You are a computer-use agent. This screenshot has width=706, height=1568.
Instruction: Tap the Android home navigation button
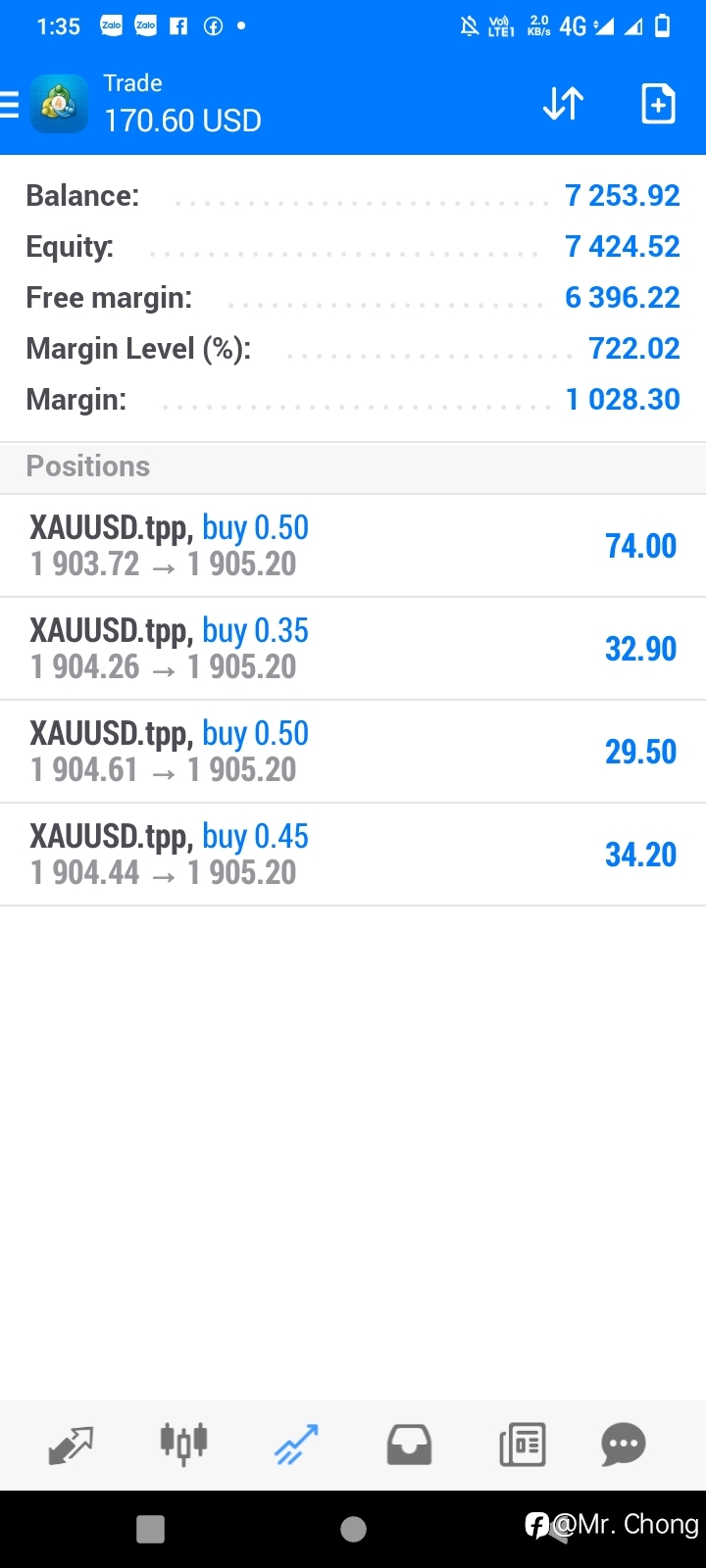tap(353, 1529)
